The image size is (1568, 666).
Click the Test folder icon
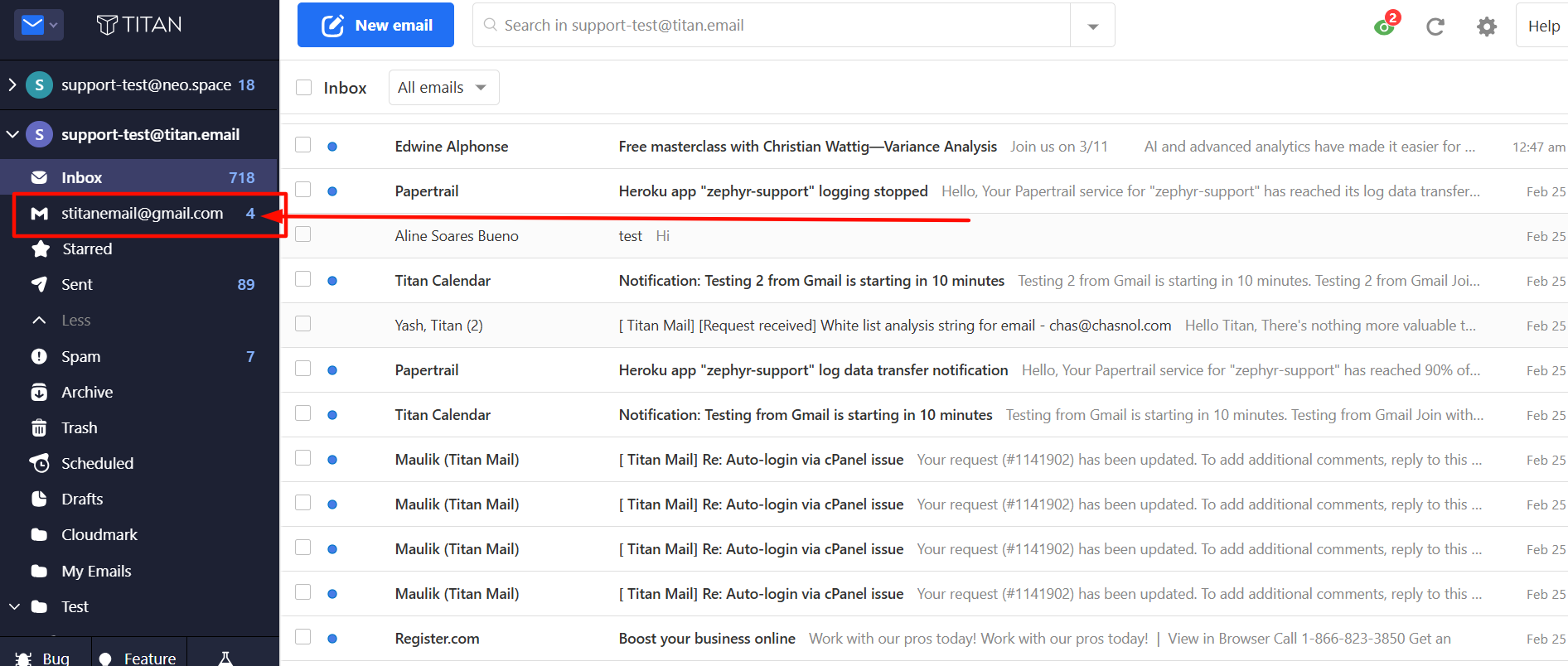(39, 606)
